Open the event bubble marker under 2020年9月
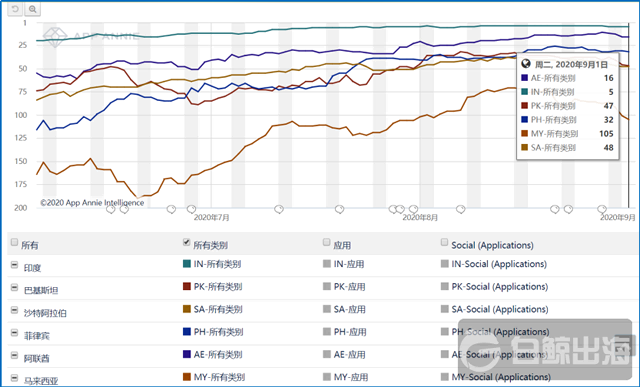640x387 pixels. pyautogui.click(x=602, y=209)
